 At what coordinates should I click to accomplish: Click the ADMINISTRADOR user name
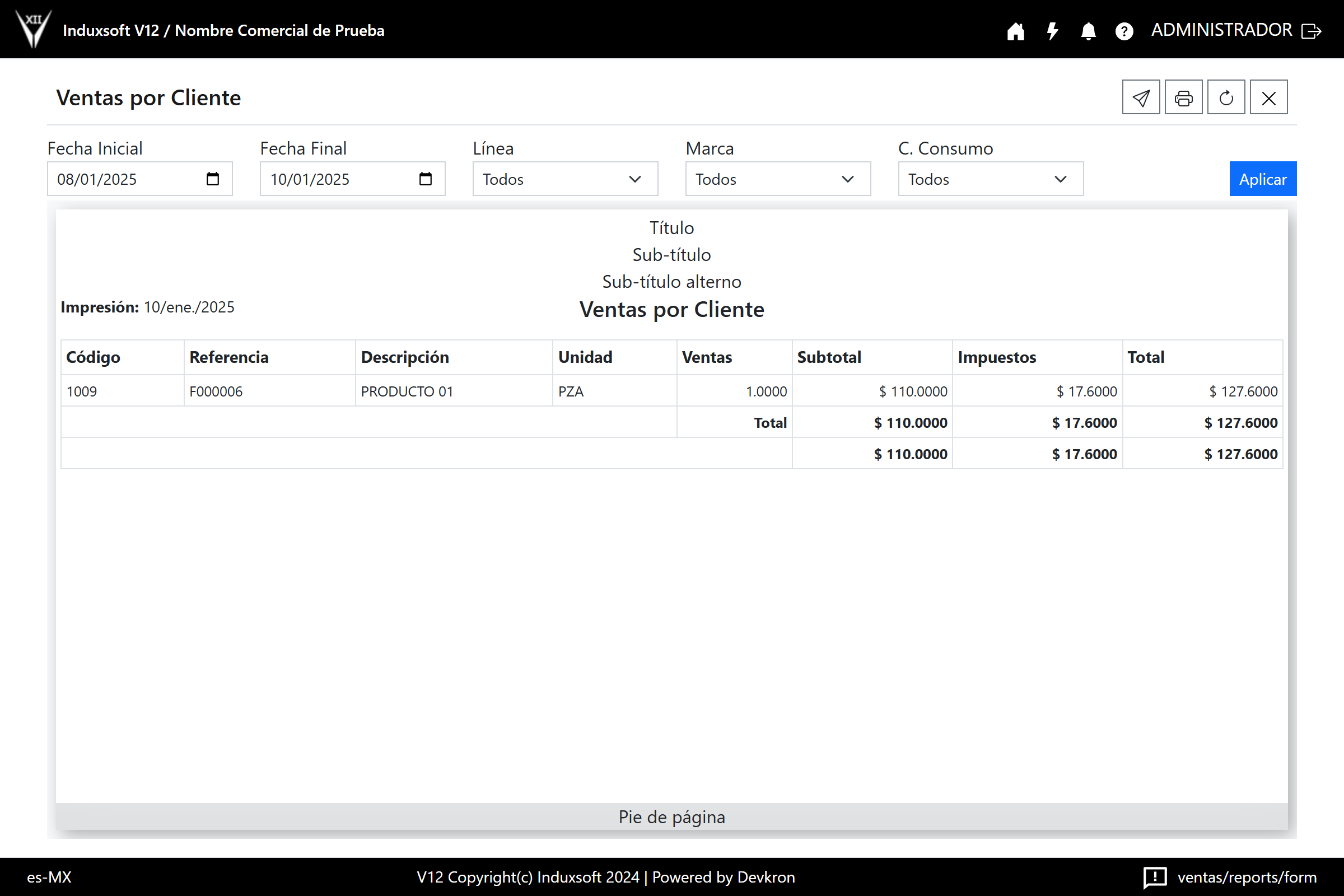click(x=1221, y=30)
